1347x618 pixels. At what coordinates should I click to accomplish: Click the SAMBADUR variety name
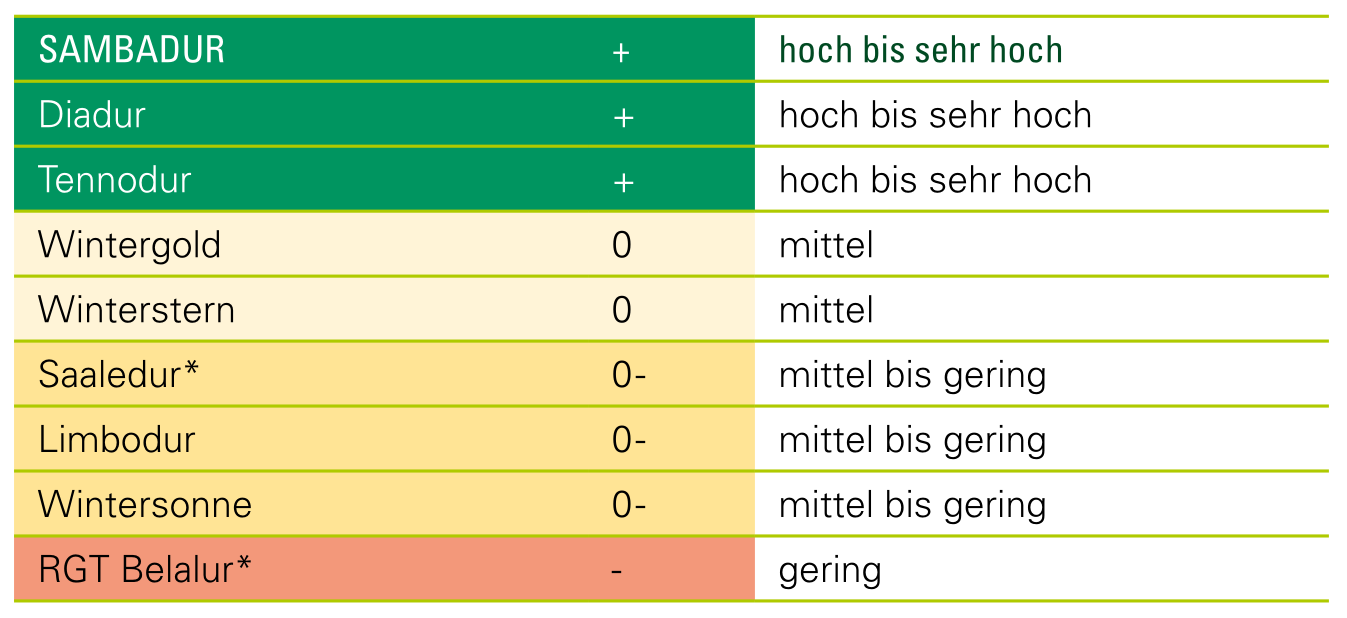tap(131, 51)
